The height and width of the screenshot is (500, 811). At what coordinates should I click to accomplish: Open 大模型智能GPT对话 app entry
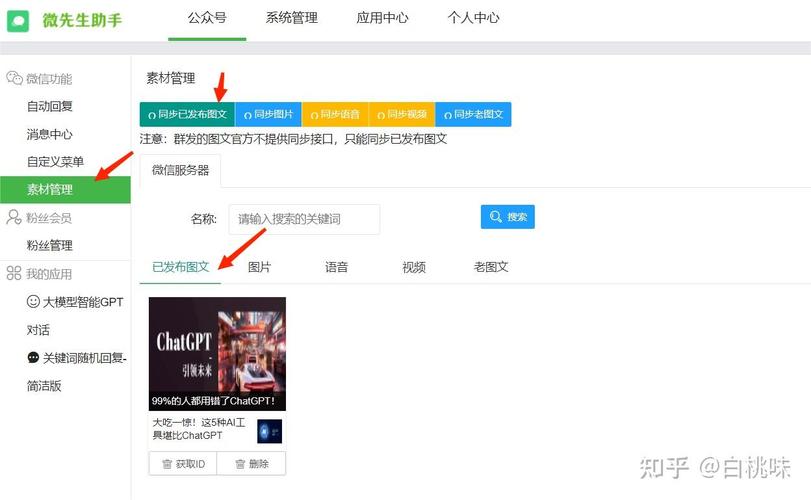pyautogui.click(x=76, y=315)
